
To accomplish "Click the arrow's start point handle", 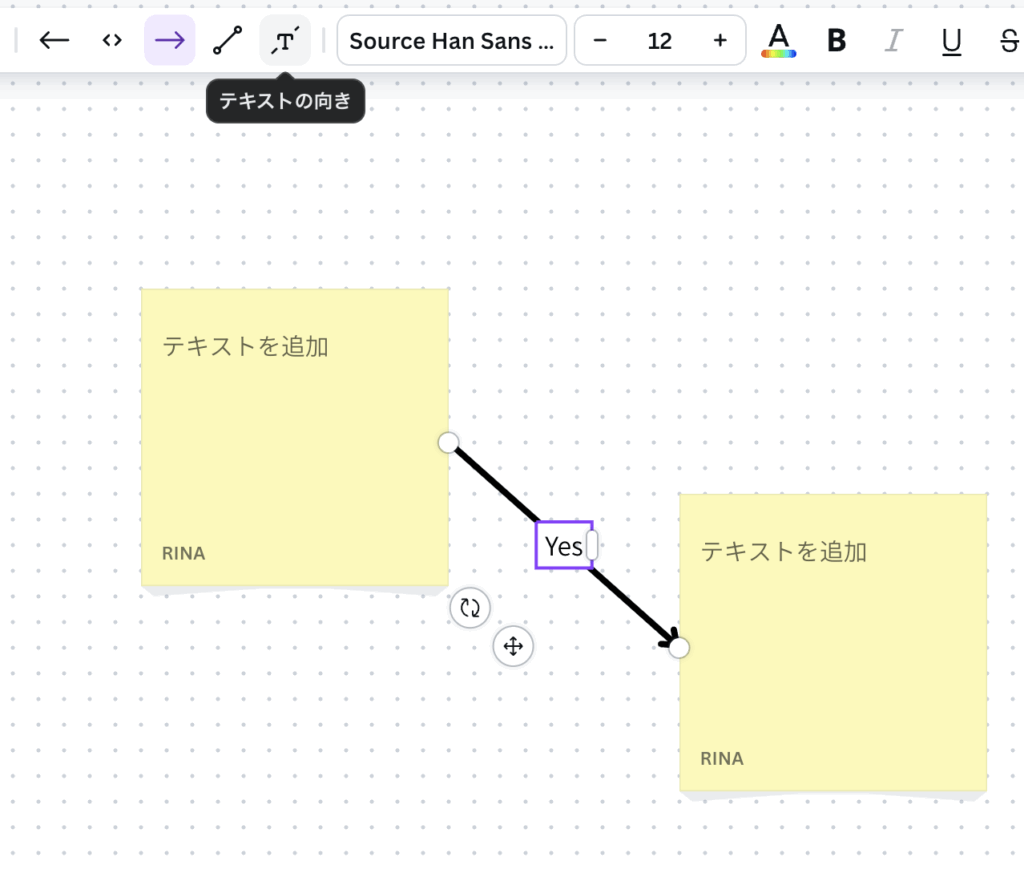I will point(448,442).
